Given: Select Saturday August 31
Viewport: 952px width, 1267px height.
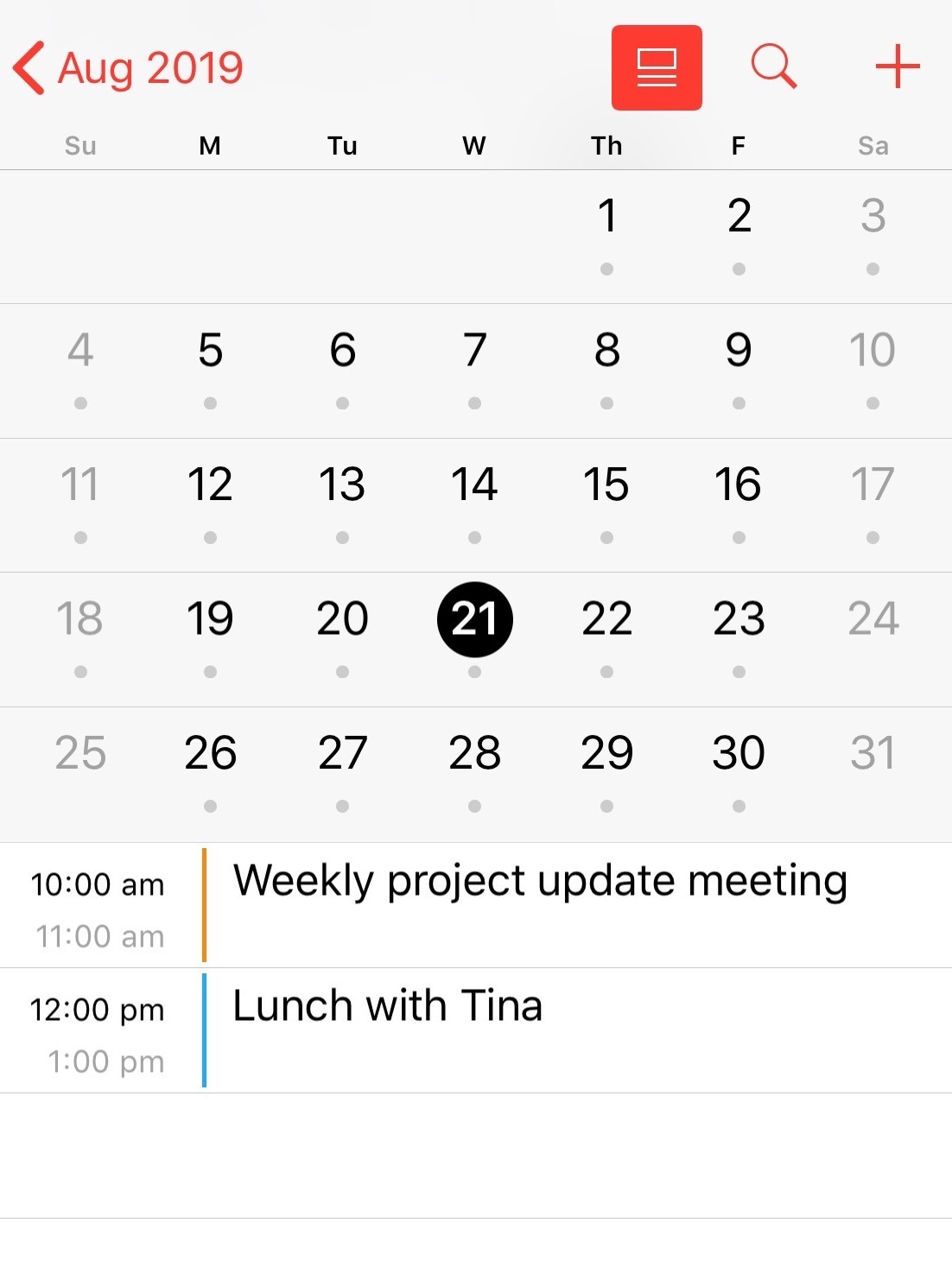Looking at the screenshot, I should point(873,753).
